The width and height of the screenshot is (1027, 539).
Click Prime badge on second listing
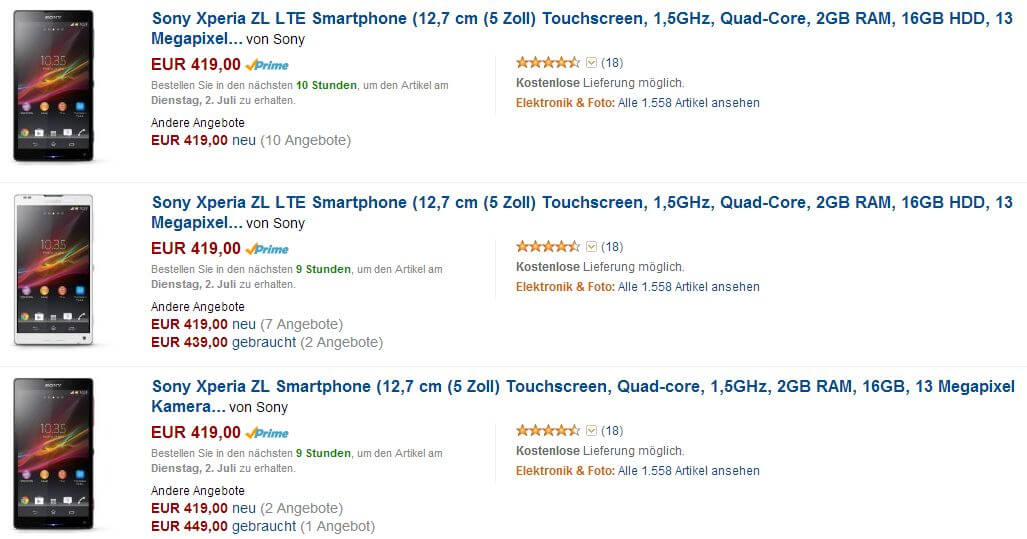coord(267,249)
